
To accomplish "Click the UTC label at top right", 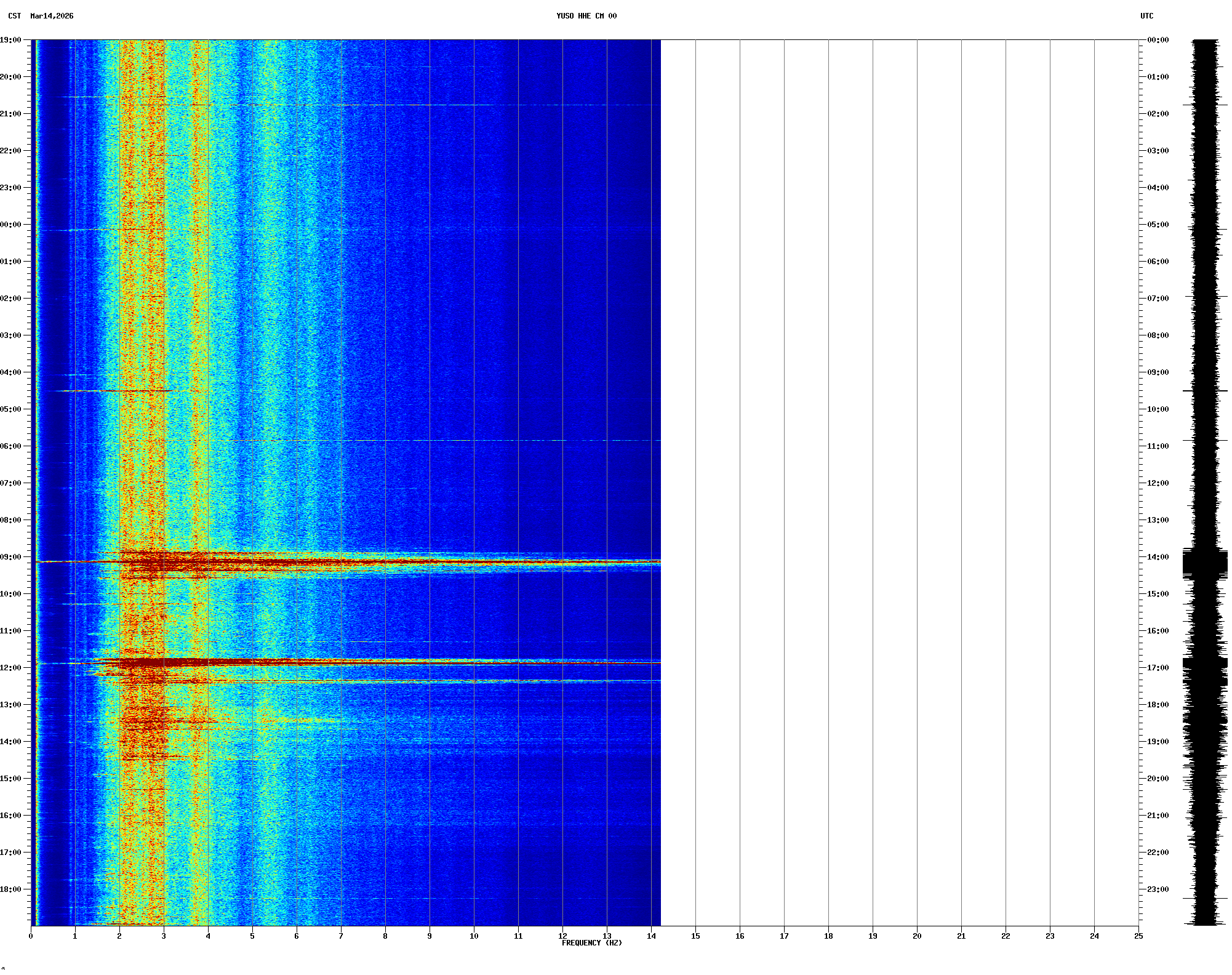I will click(1146, 16).
